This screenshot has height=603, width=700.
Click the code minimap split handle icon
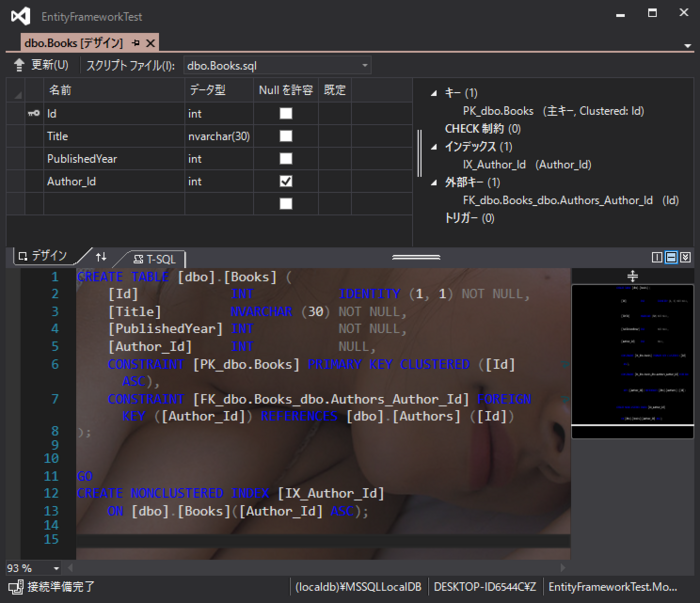click(x=633, y=276)
